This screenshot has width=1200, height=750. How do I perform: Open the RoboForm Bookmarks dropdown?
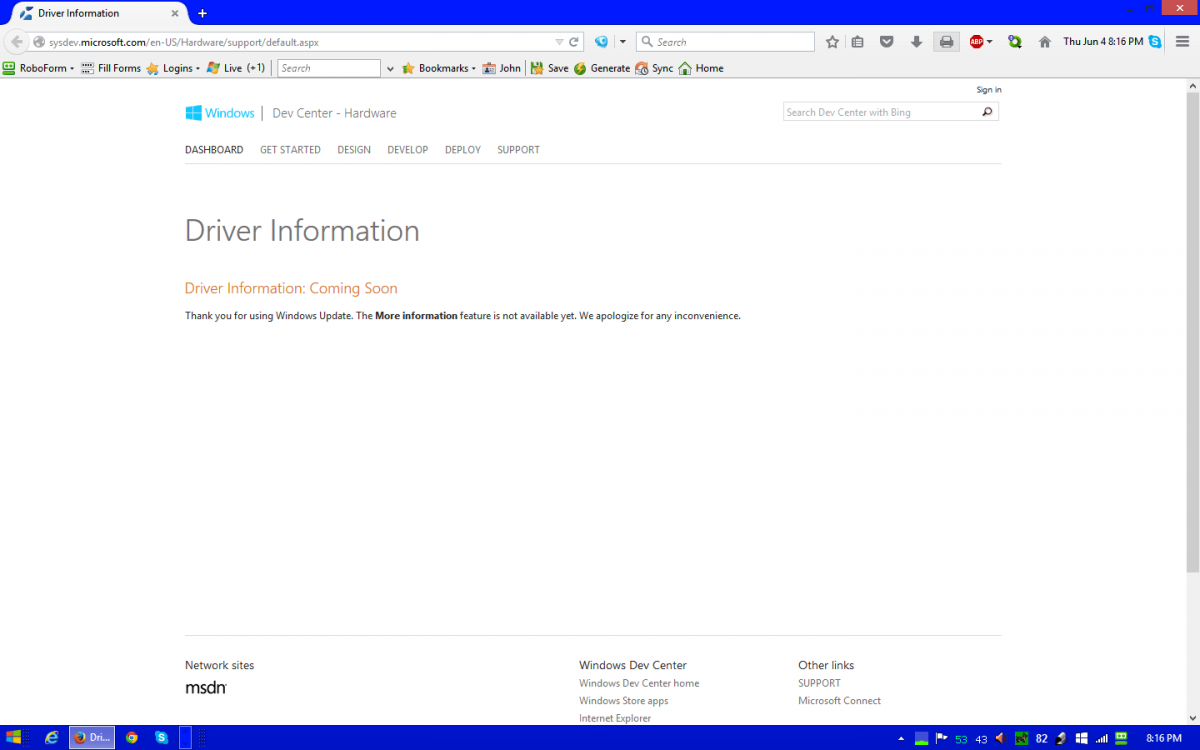point(439,68)
